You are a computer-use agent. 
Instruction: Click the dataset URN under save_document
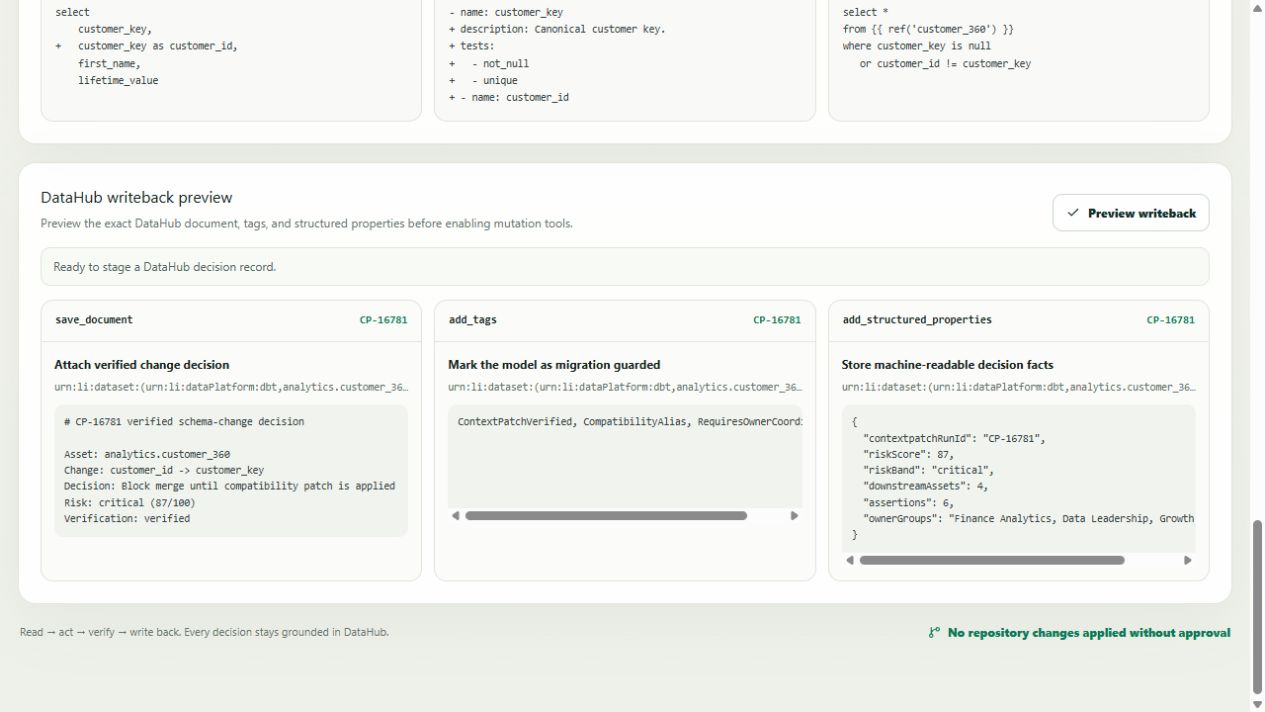coord(231,387)
